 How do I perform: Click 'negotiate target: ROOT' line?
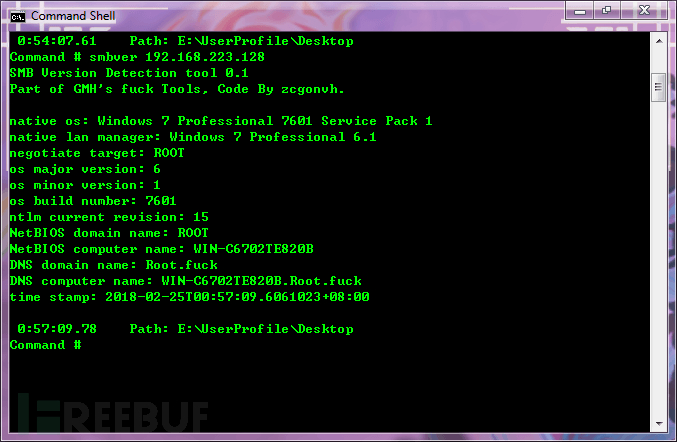tap(97, 153)
